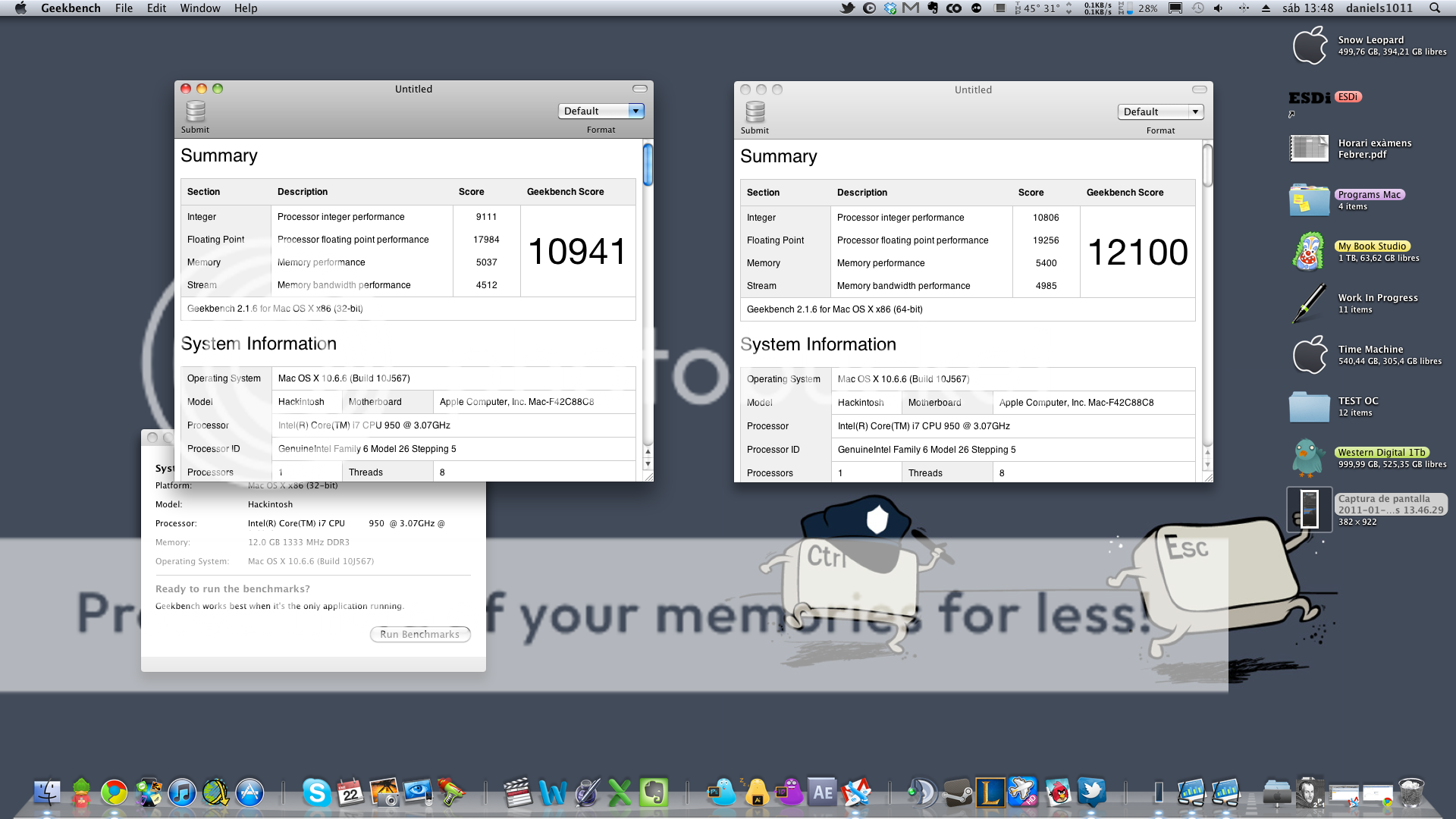1456x819 pixels.
Task: Open the Geekbench application menu
Action: point(71,8)
